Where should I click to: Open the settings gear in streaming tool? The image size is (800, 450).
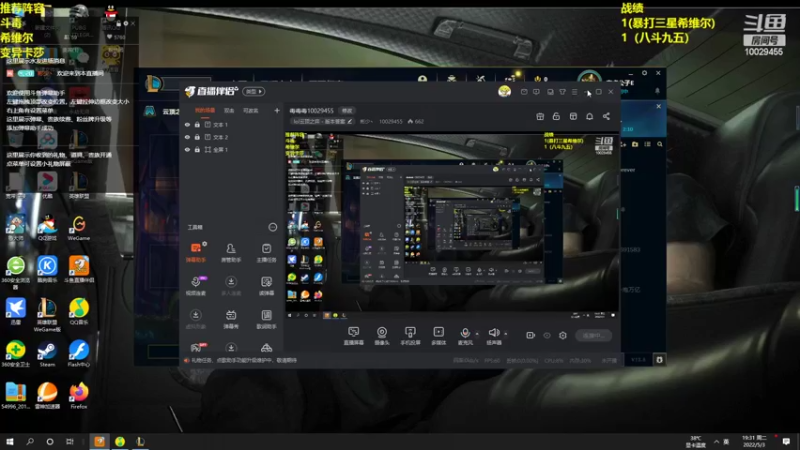[563, 335]
